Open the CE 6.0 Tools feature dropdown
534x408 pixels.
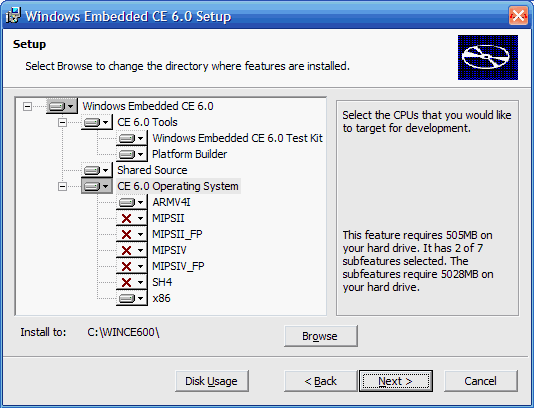click(97, 123)
